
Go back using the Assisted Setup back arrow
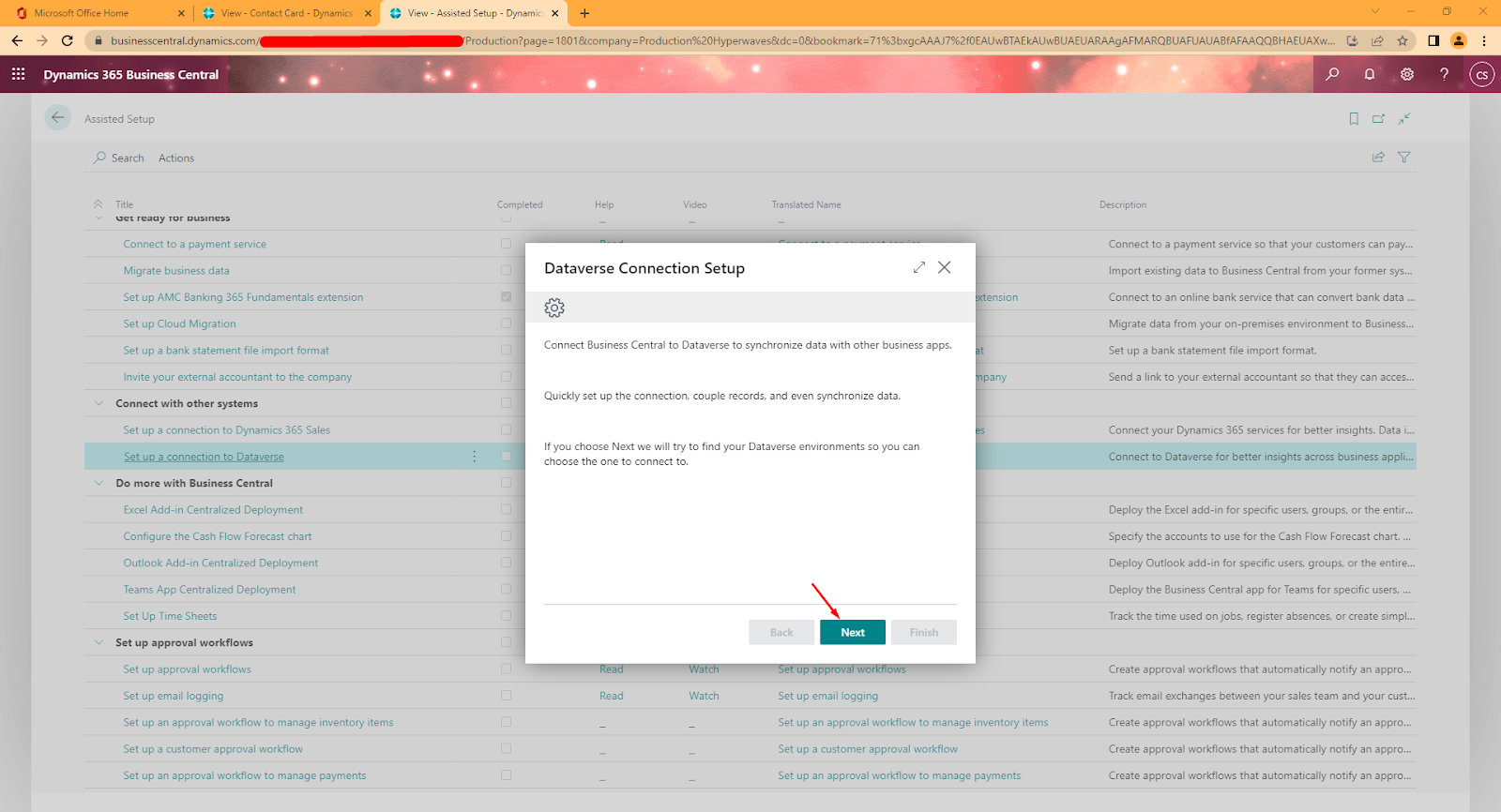(x=58, y=117)
